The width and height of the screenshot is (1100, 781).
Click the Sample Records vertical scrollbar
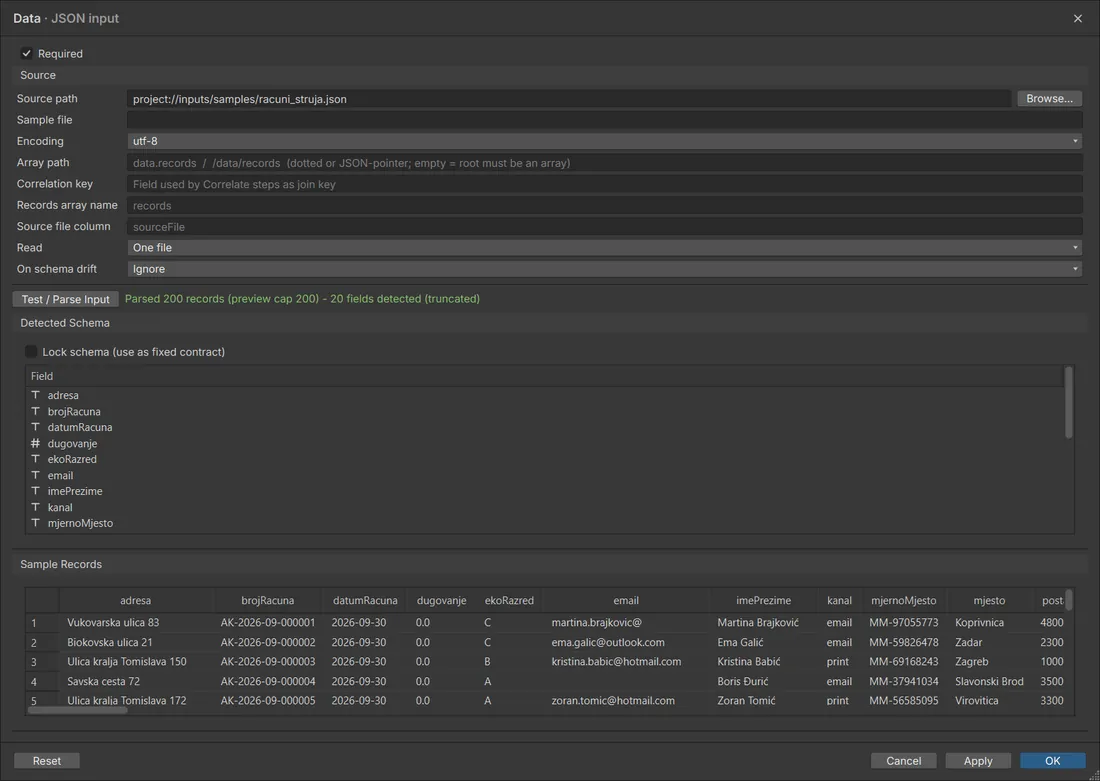pyautogui.click(x=1069, y=600)
